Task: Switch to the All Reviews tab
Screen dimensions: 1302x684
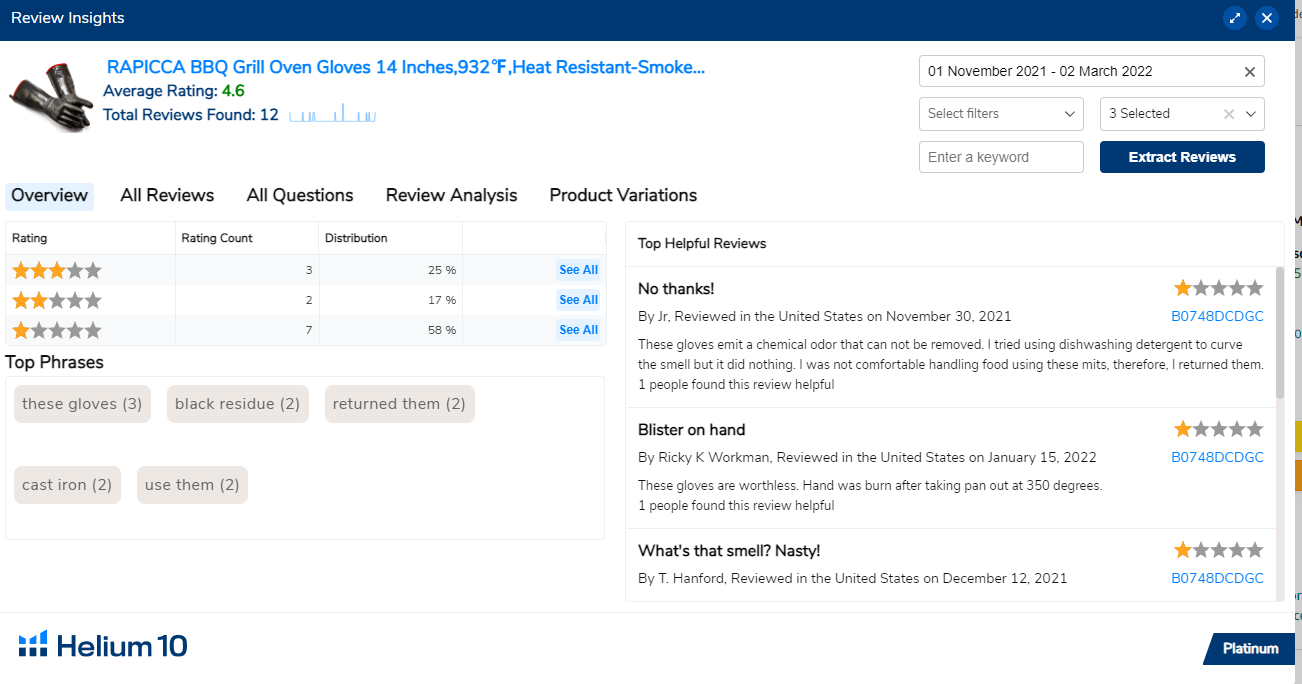Action: [167, 196]
